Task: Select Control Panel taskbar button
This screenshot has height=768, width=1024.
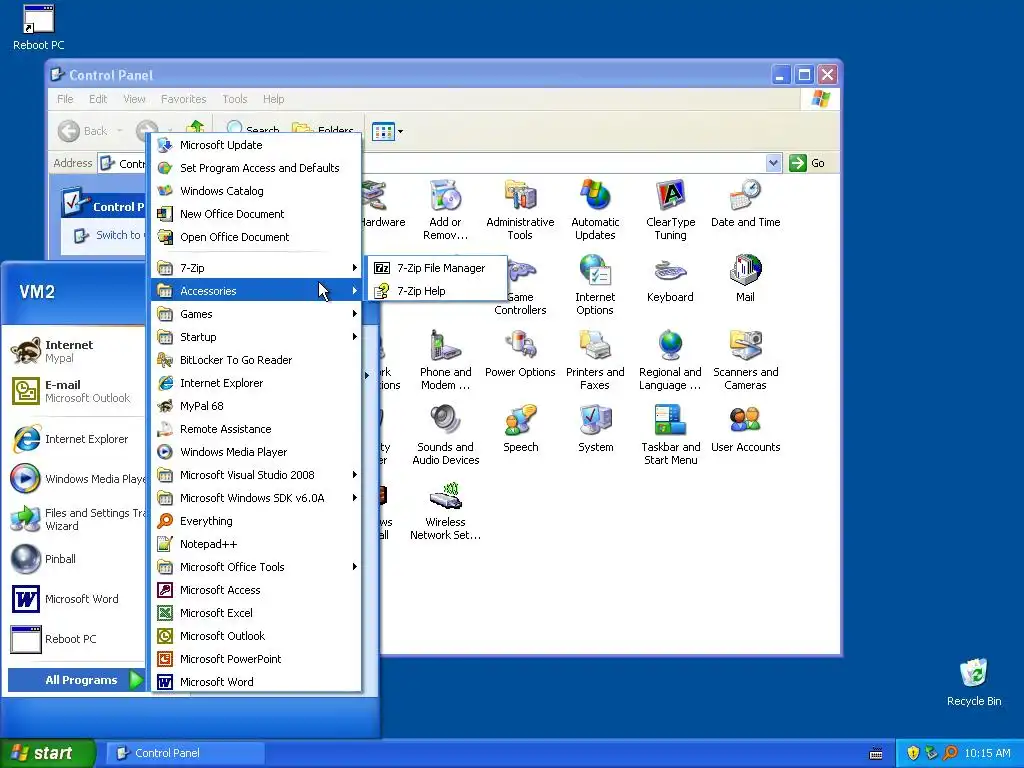Action: coord(184,753)
